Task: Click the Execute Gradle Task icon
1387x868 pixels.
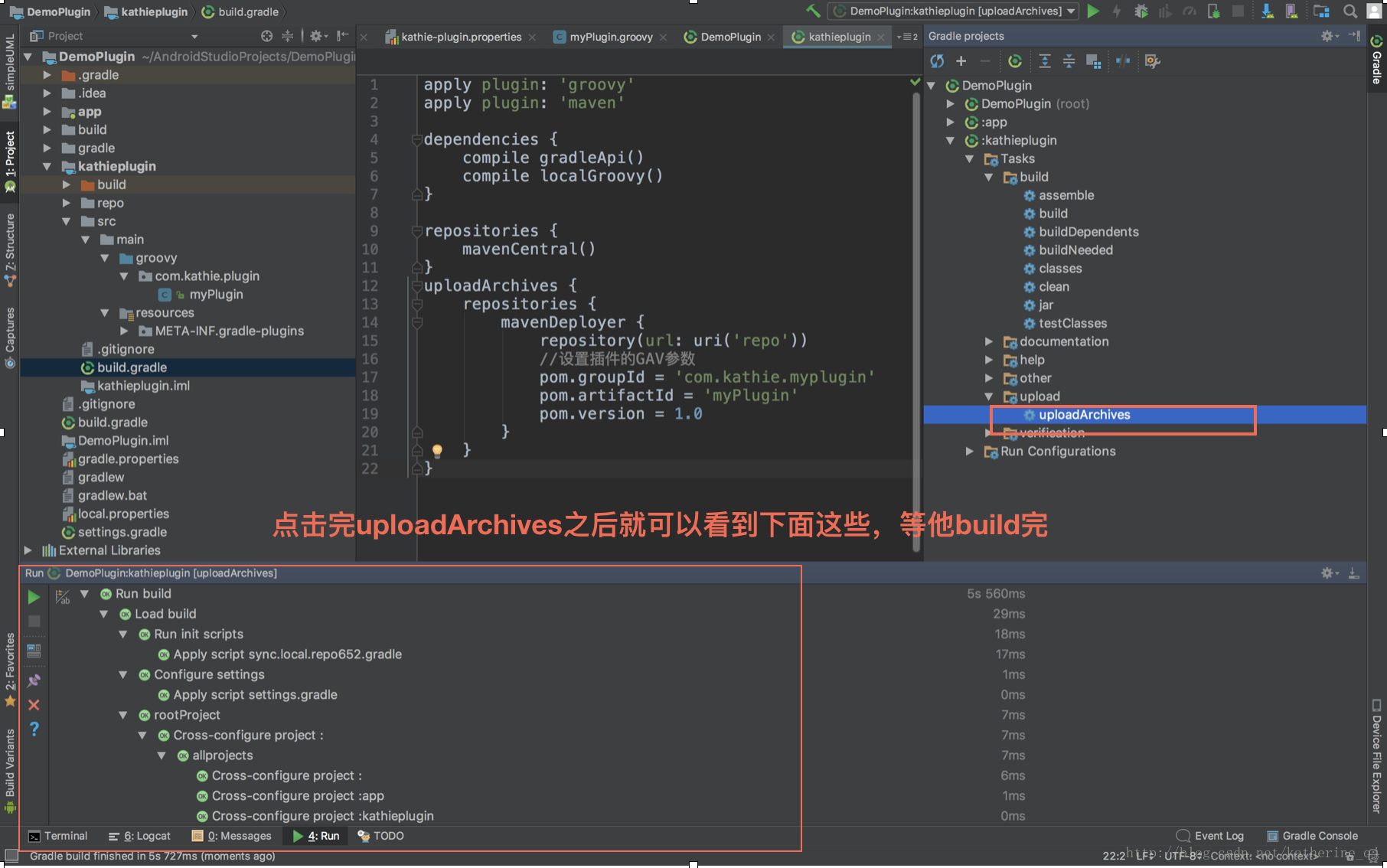Action: point(1015,61)
